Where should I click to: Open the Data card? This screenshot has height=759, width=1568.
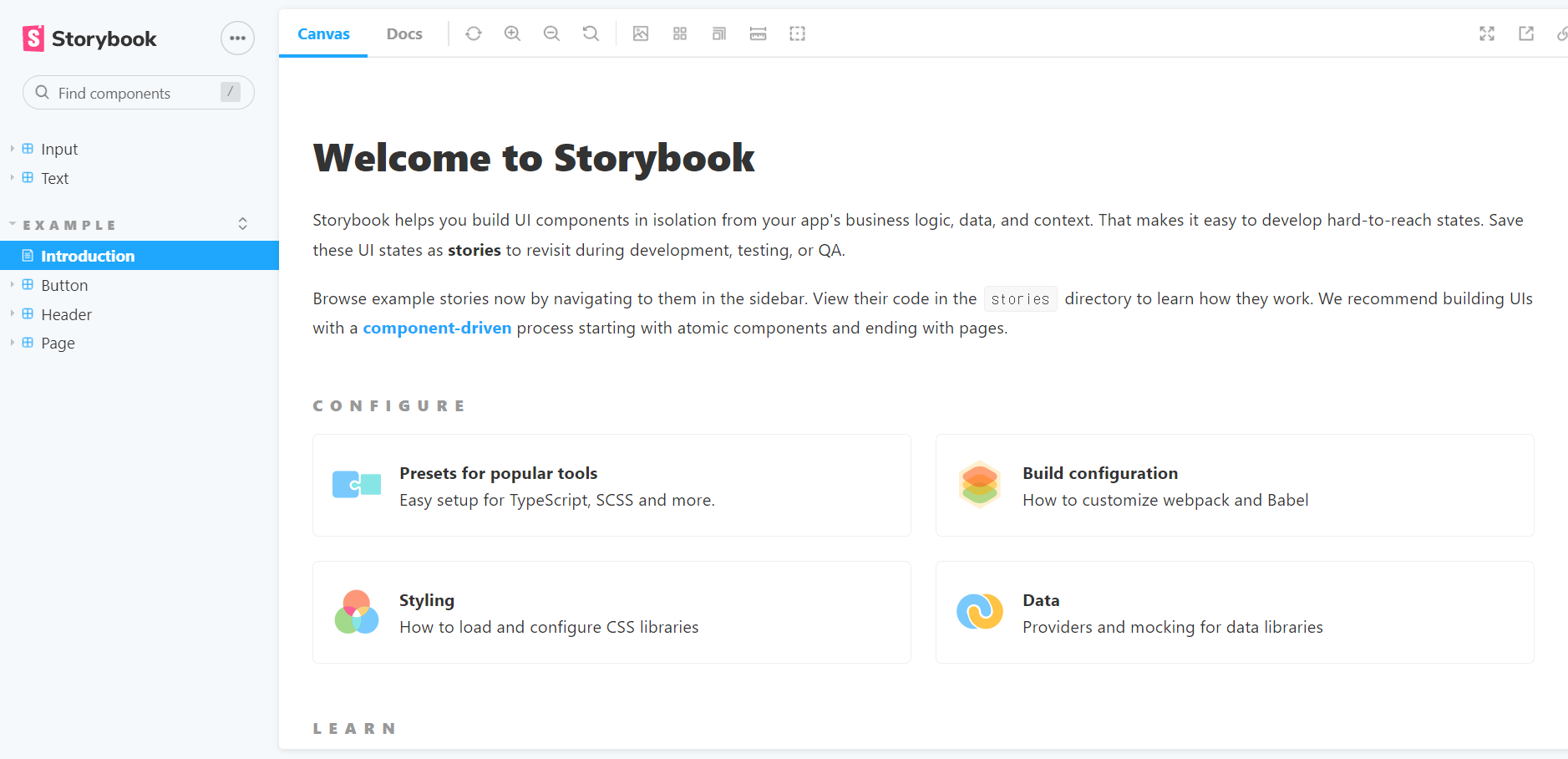click(1235, 613)
